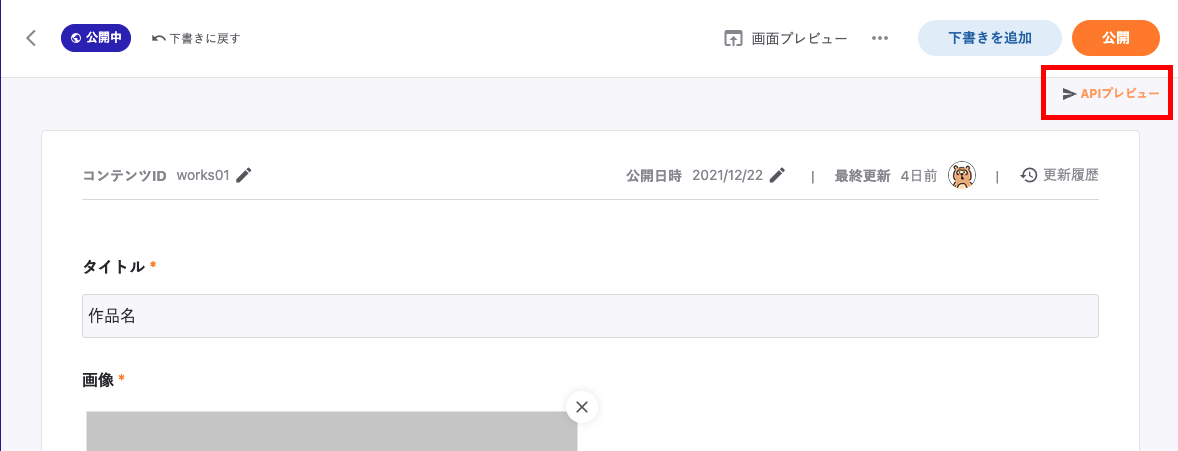Click the 公開中 status badge
1178x451 pixels.
tap(96, 38)
